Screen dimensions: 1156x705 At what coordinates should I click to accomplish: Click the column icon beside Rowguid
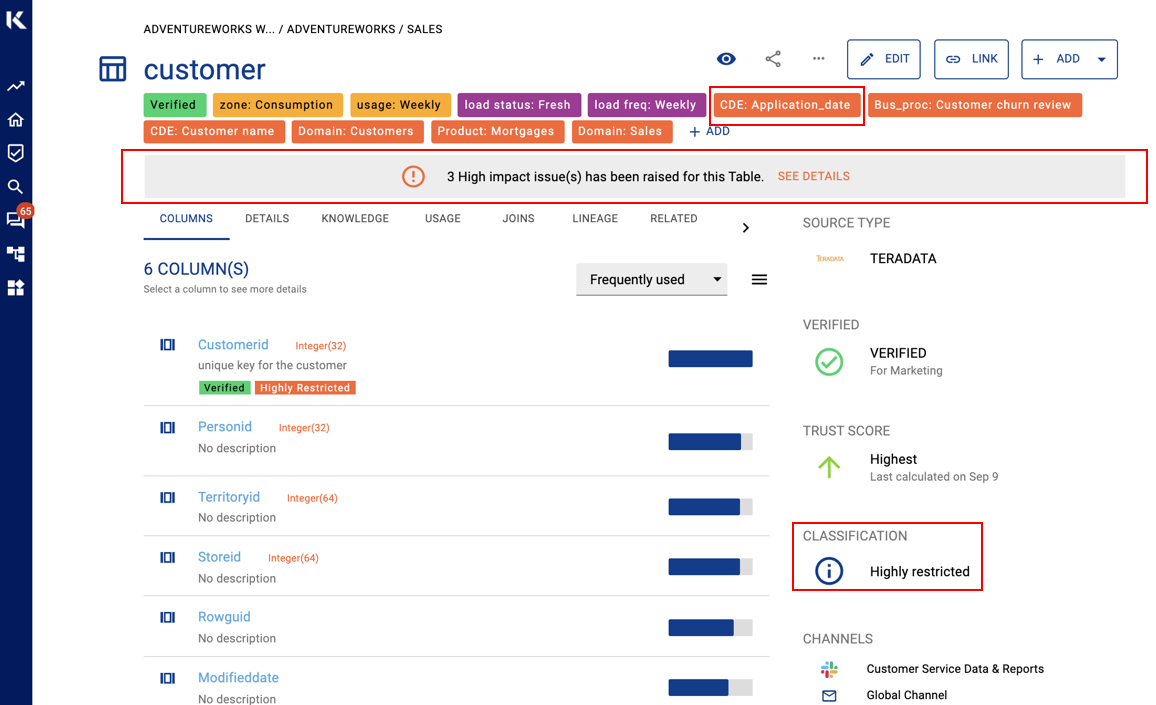(167, 617)
